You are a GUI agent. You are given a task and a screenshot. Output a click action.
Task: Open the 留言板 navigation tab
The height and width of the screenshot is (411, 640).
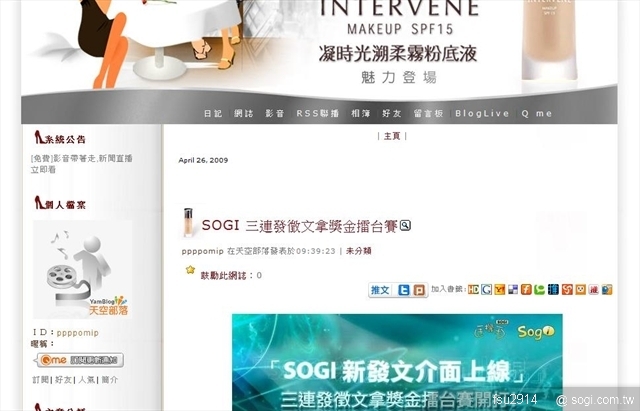(x=428, y=113)
